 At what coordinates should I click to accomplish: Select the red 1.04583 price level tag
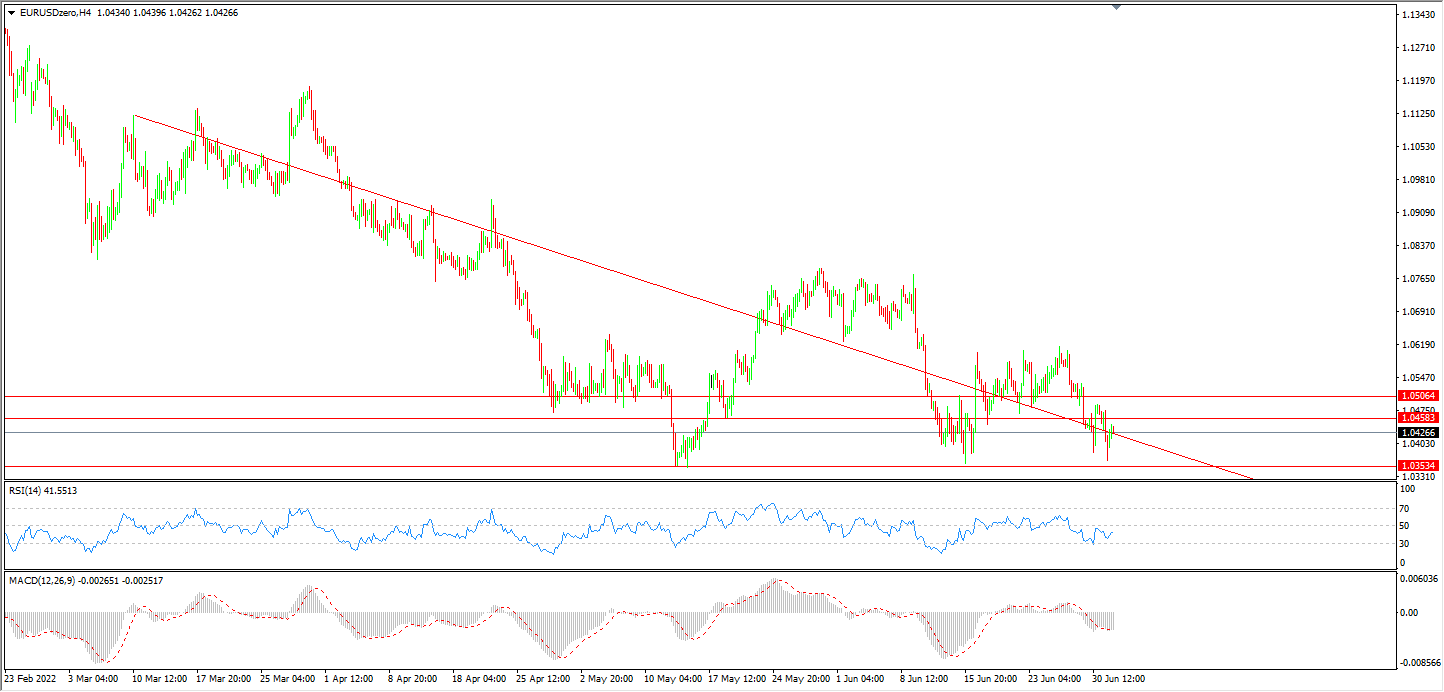(1420, 417)
